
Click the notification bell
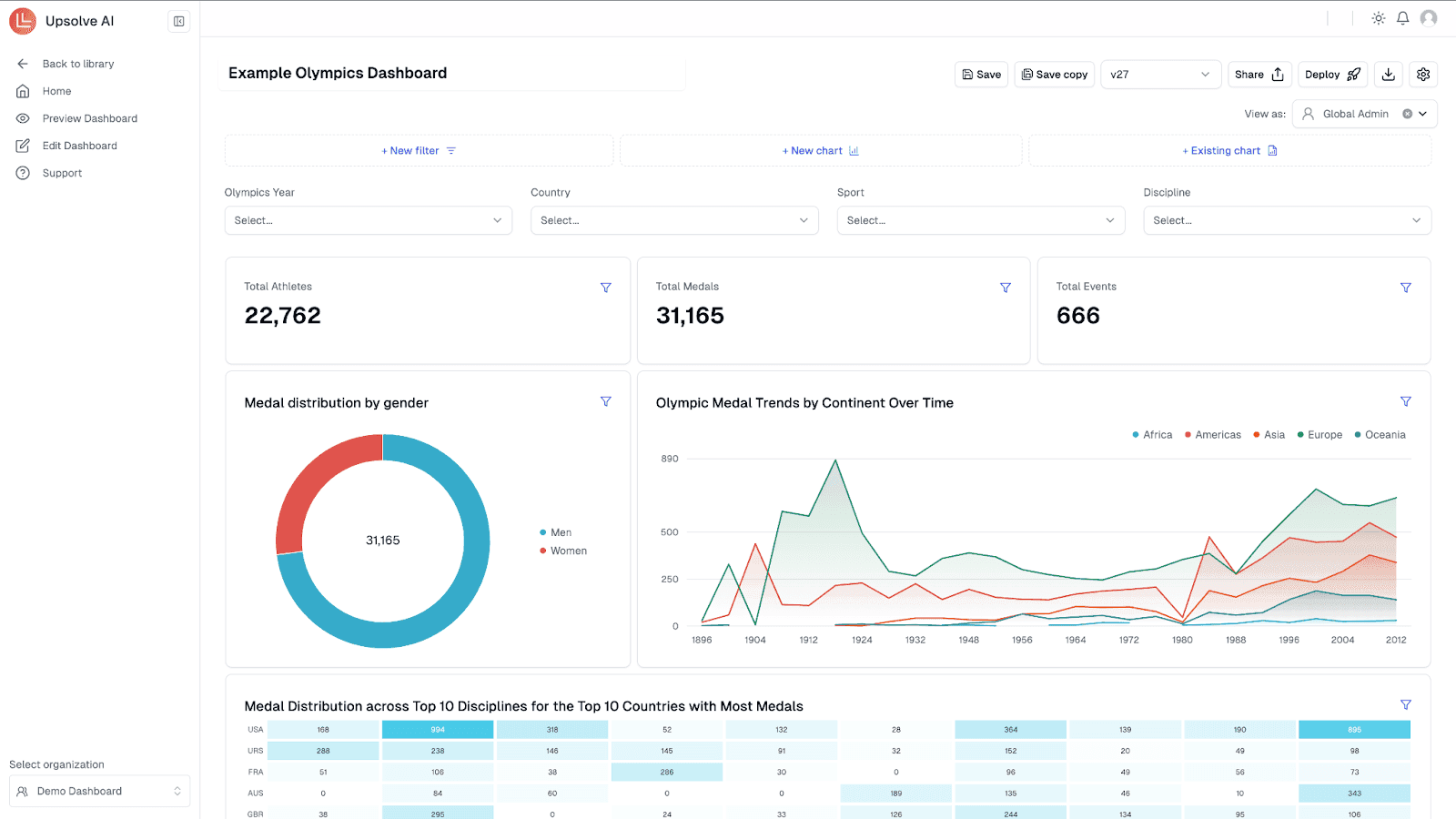[x=1402, y=17]
